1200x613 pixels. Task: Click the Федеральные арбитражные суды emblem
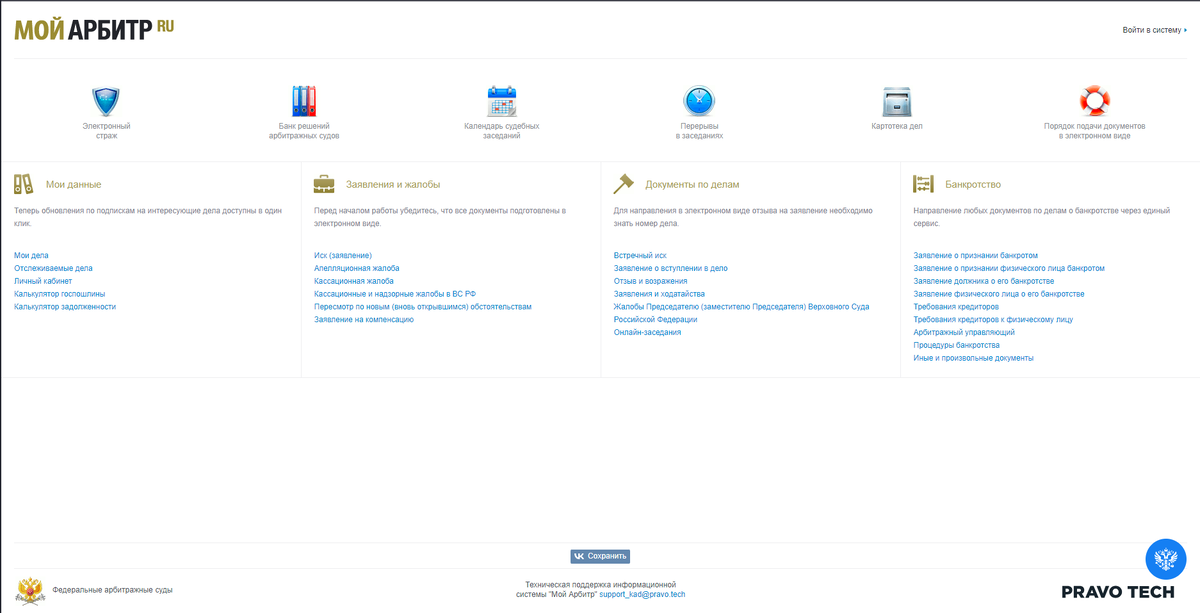(31, 591)
